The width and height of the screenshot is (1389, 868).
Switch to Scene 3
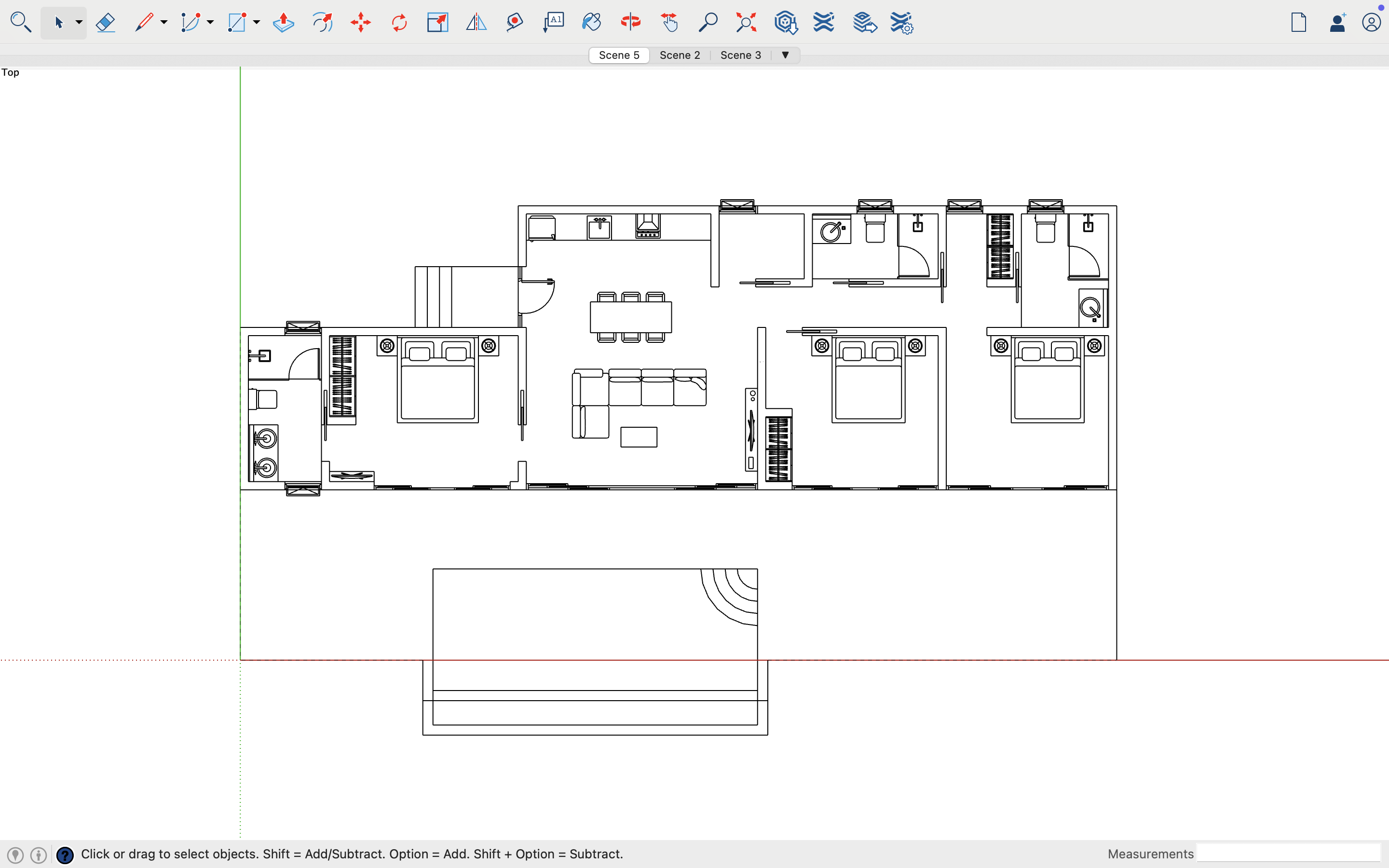[740, 55]
